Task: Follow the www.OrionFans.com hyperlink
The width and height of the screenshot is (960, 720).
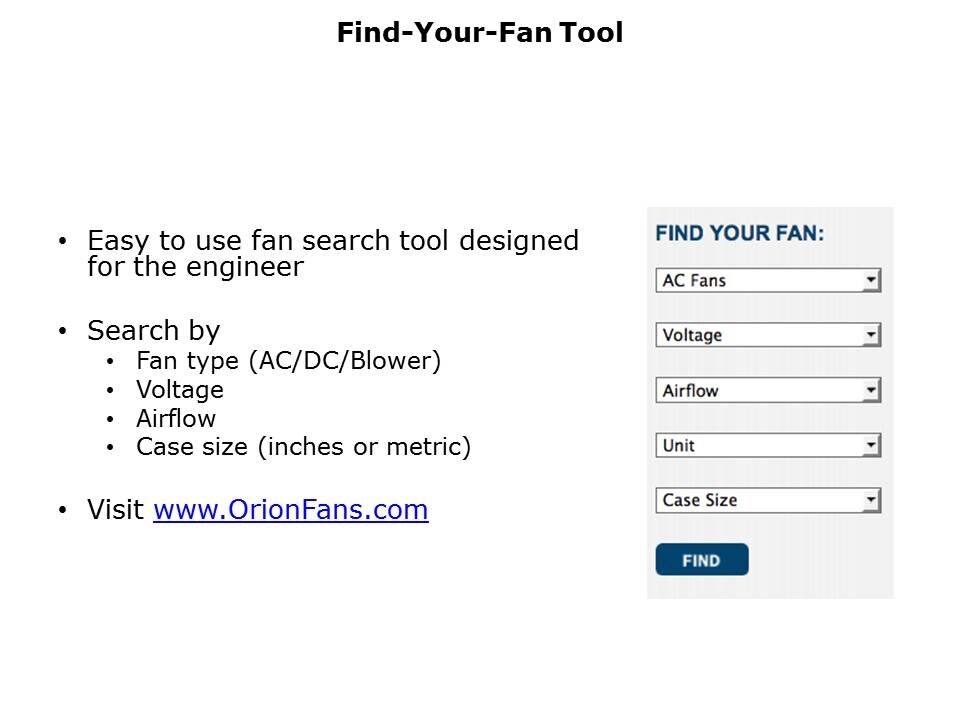Action: (x=290, y=510)
